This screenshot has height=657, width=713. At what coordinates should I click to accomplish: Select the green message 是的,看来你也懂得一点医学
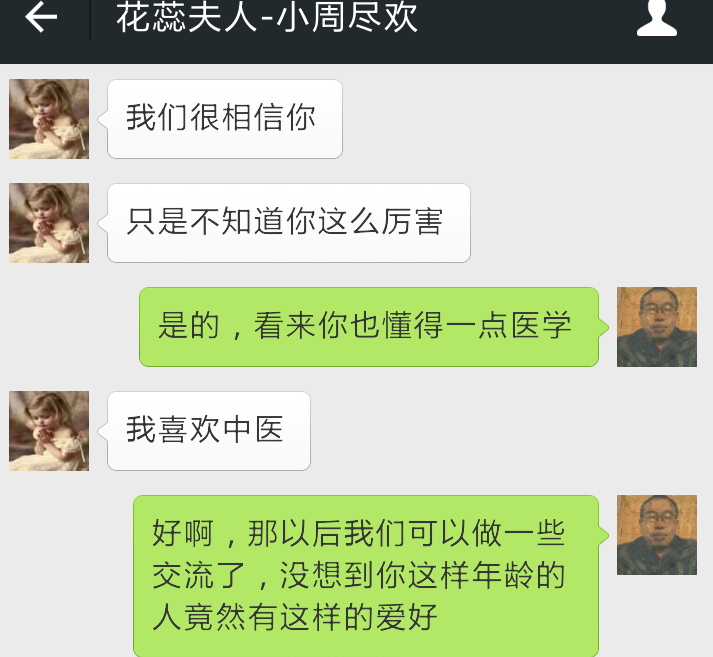369,327
